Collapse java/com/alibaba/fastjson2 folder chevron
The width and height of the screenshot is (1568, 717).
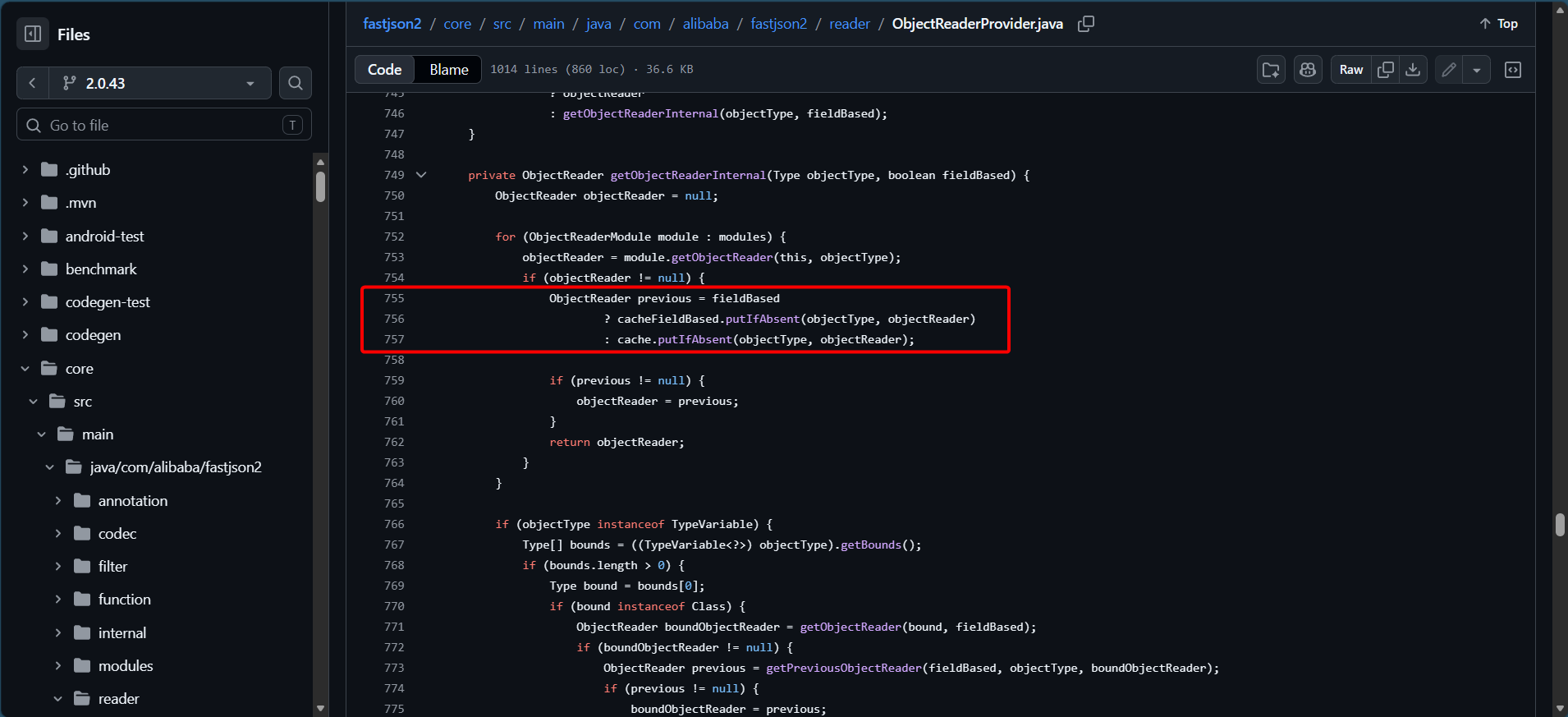click(x=49, y=467)
